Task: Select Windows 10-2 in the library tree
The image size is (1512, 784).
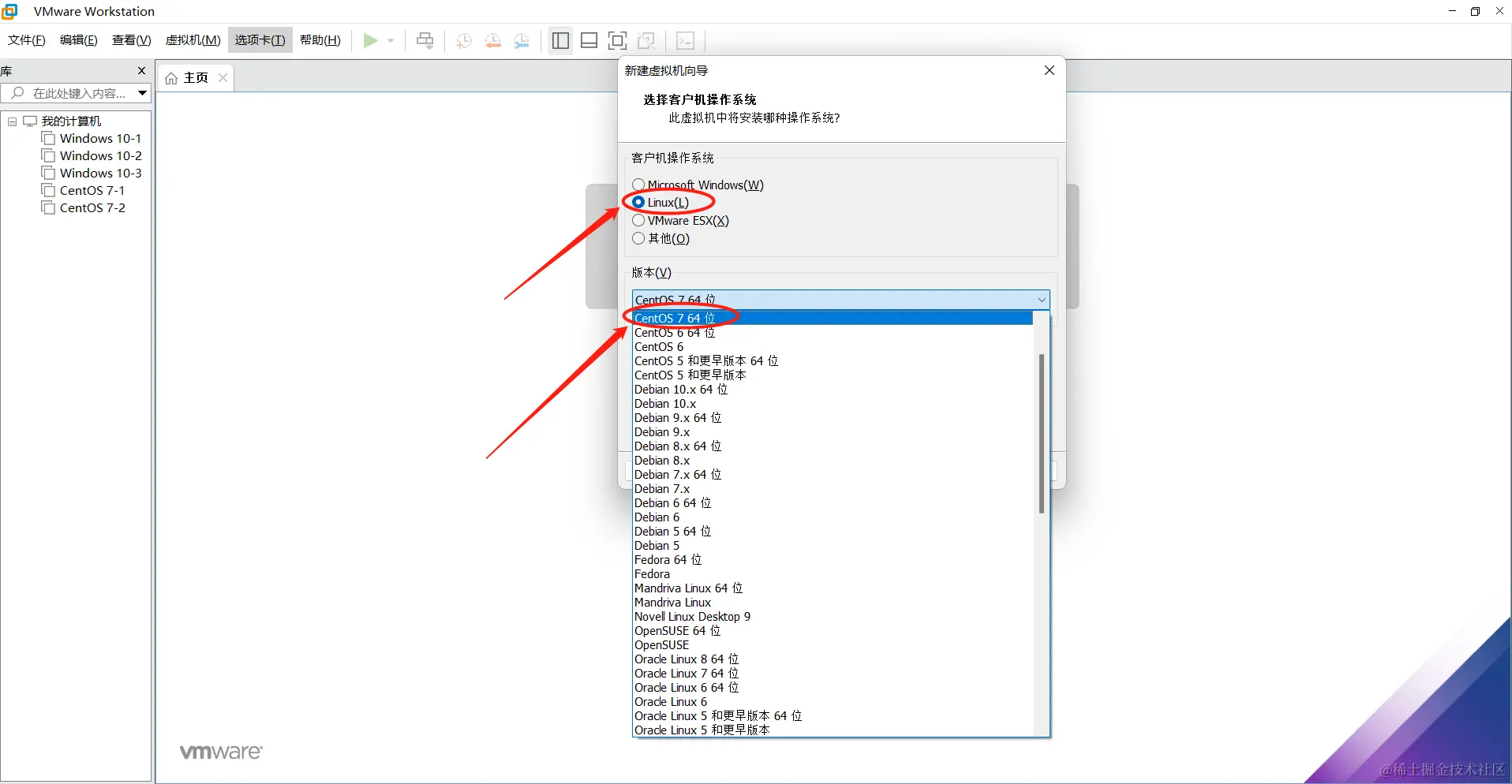Action: [100, 155]
